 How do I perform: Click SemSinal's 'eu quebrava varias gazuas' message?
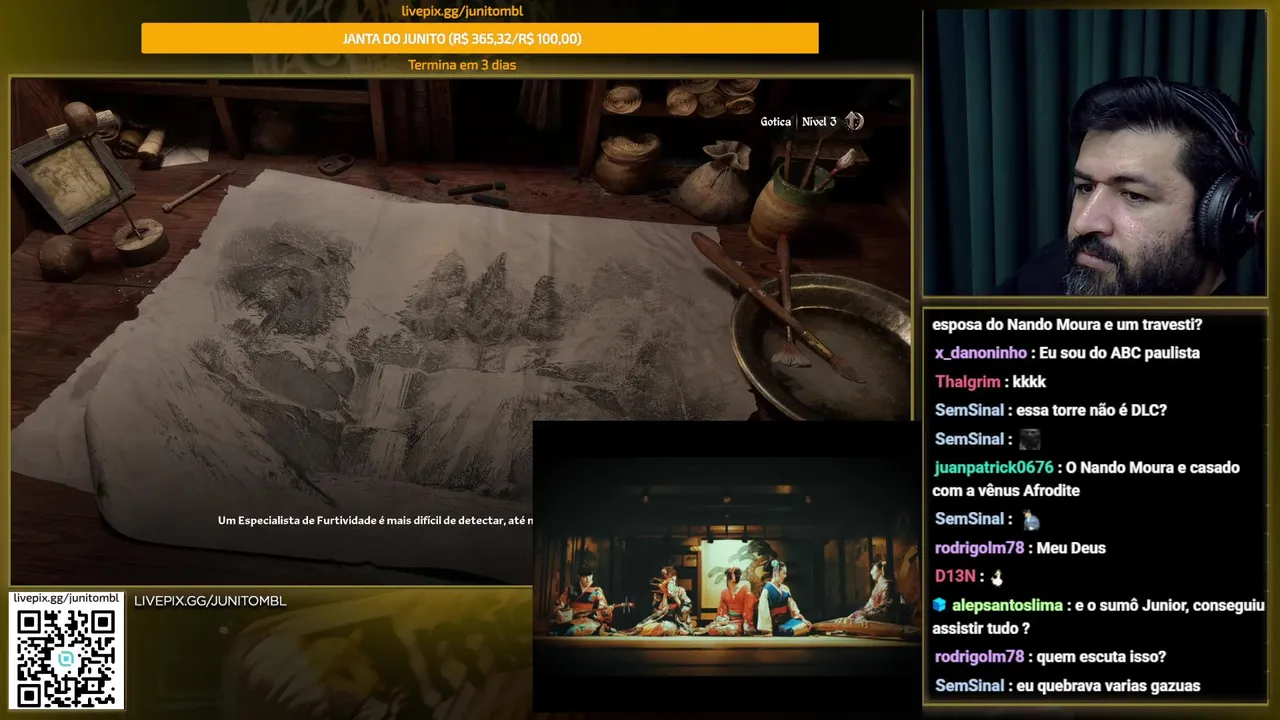(1109, 686)
